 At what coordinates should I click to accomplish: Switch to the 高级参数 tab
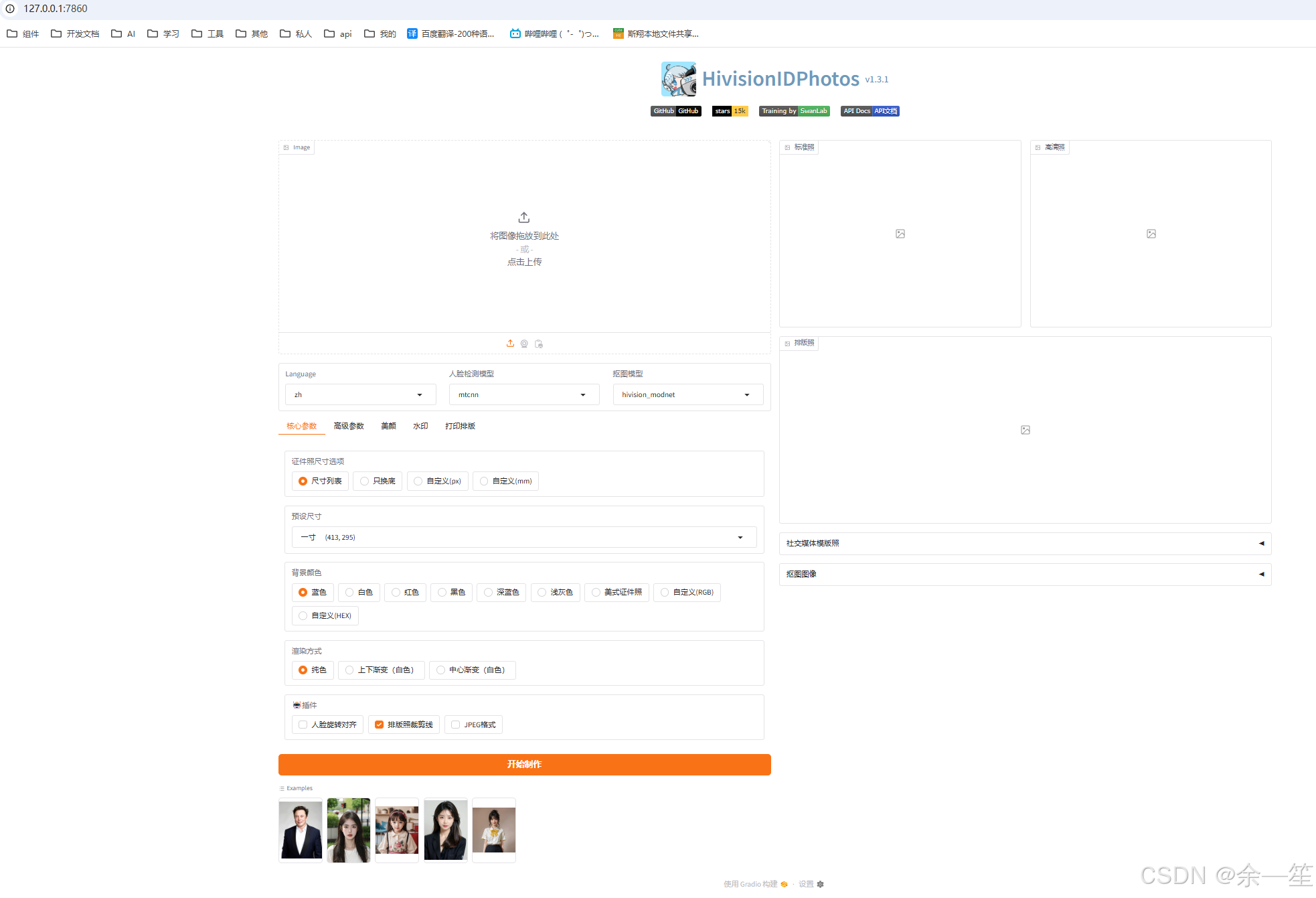coord(349,426)
